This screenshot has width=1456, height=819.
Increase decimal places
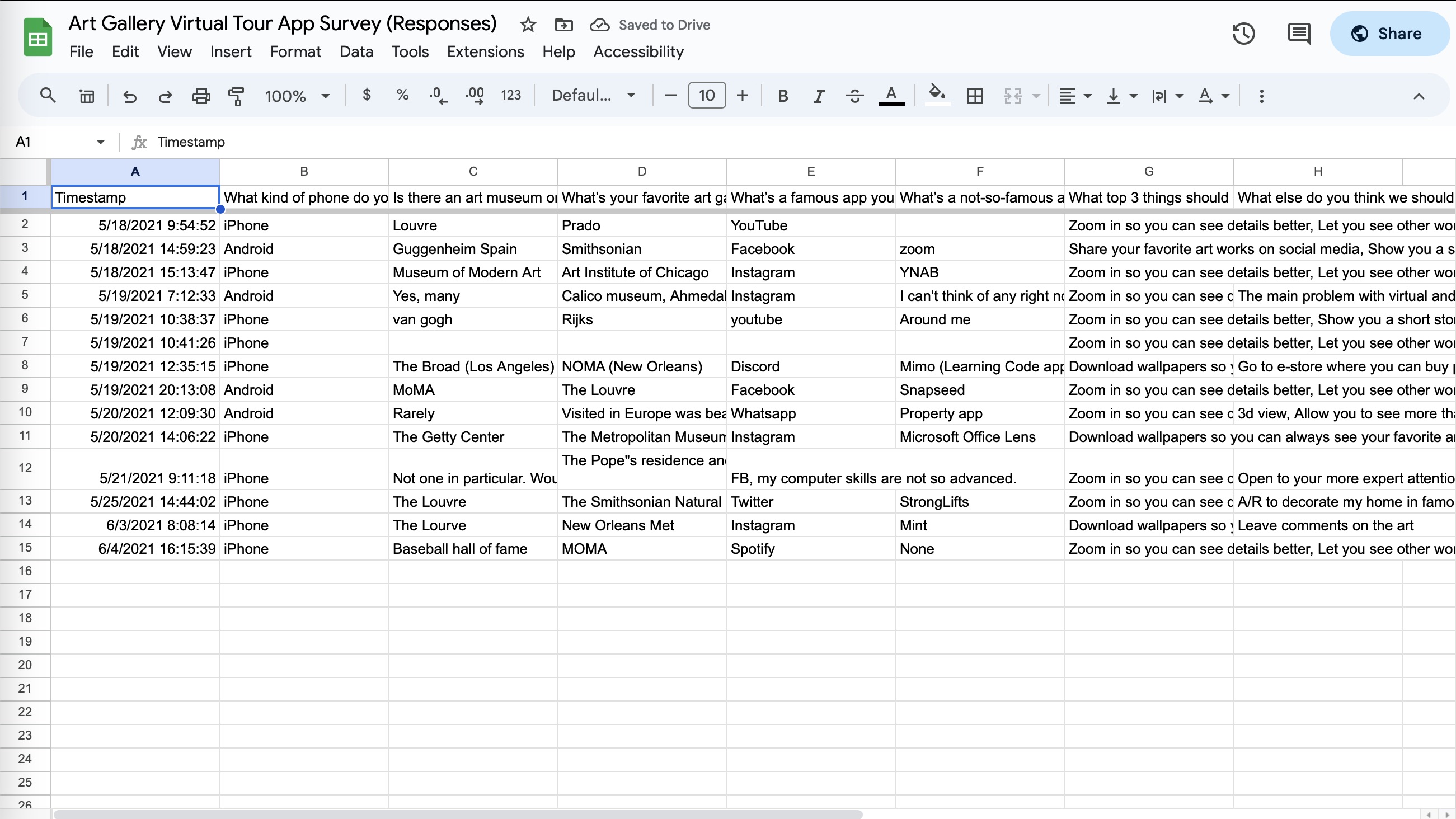tap(474, 96)
